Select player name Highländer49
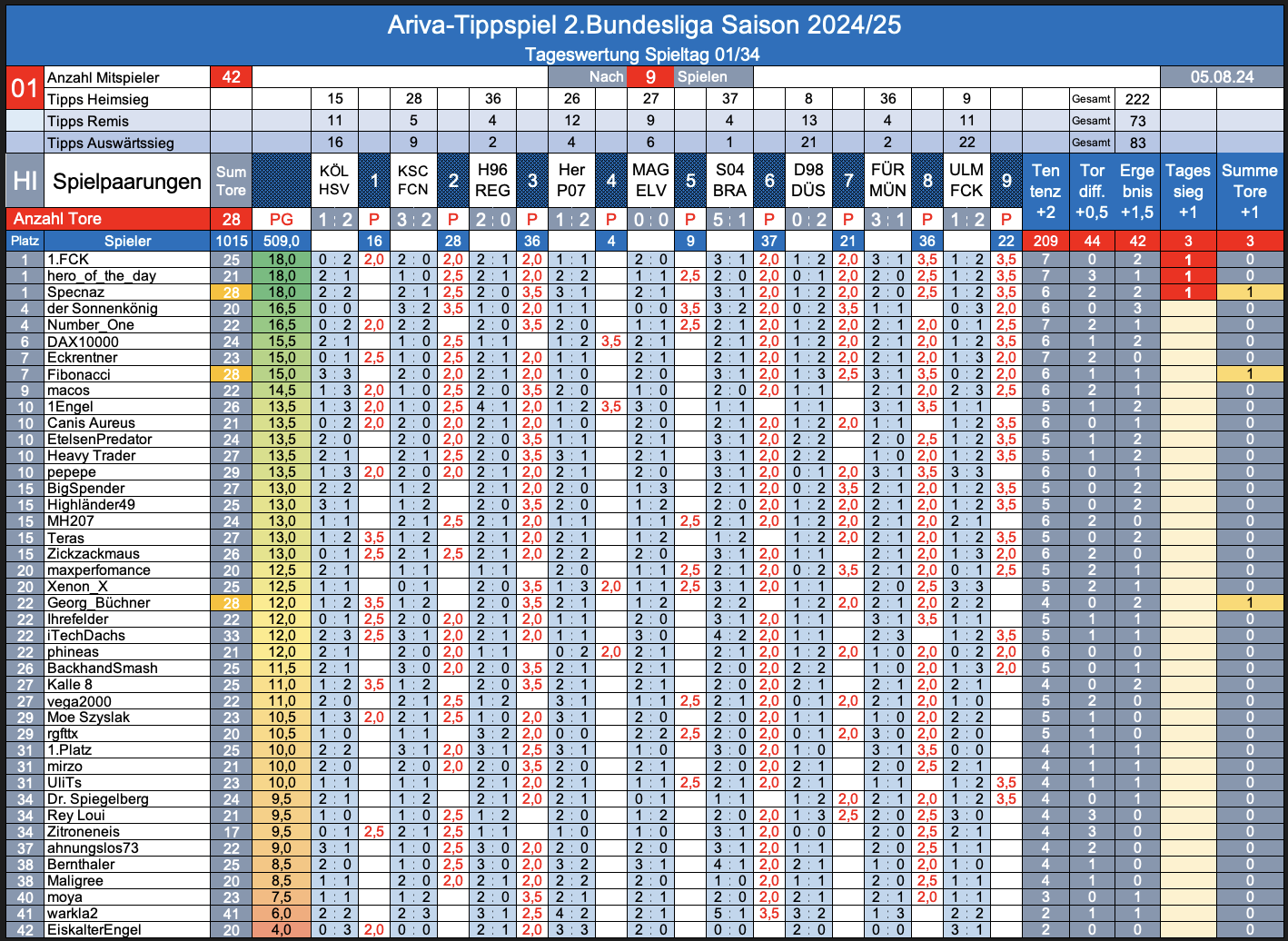Image resolution: width=1288 pixels, height=941 pixels. point(91,504)
